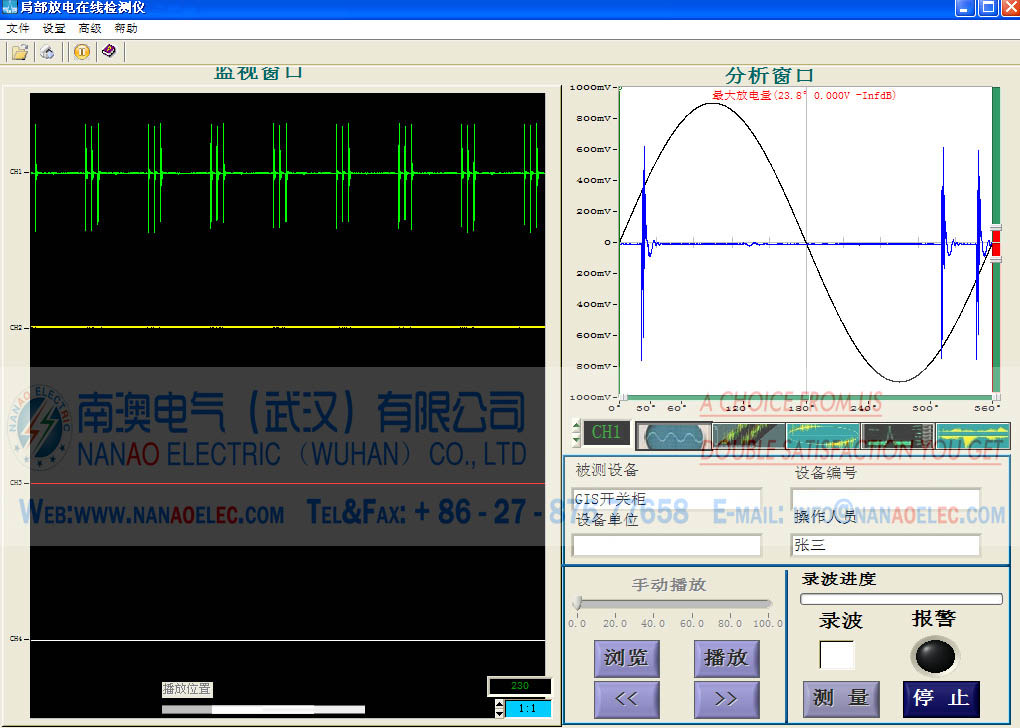Toggle the 录波 recording checkbox
Image resolution: width=1020 pixels, height=728 pixels.
point(837,655)
